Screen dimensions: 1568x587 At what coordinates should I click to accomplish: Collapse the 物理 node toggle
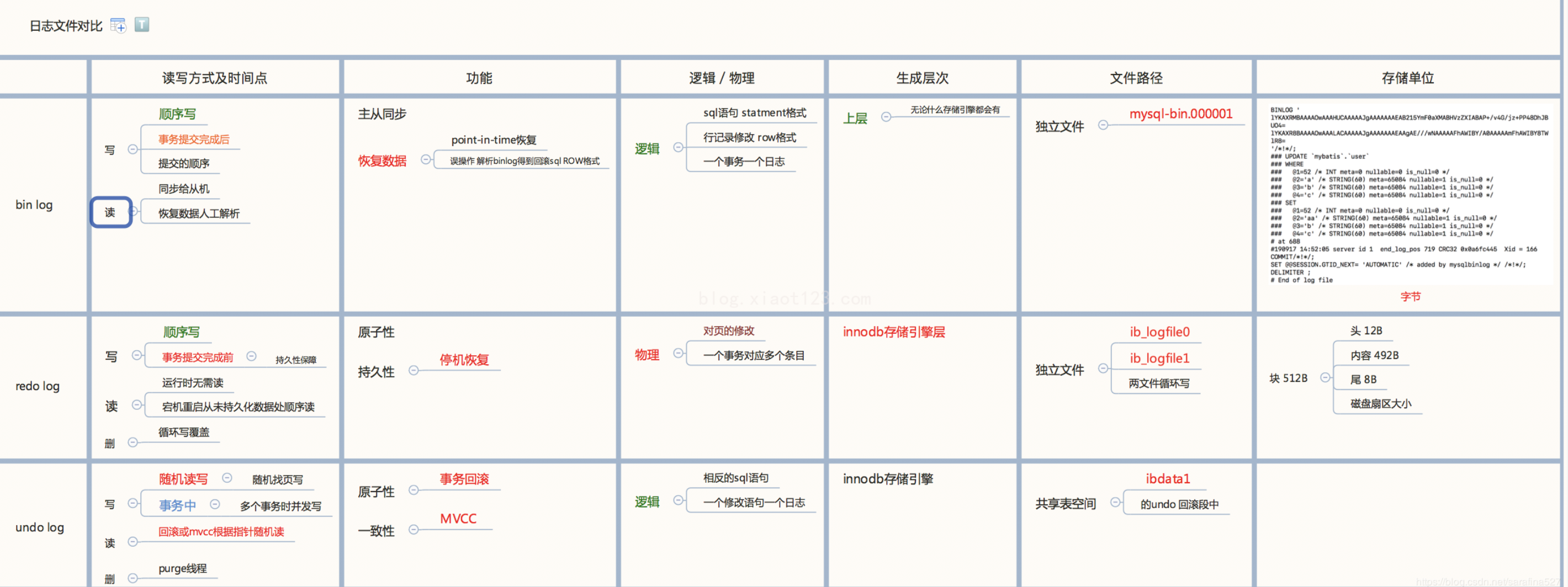[x=679, y=354]
